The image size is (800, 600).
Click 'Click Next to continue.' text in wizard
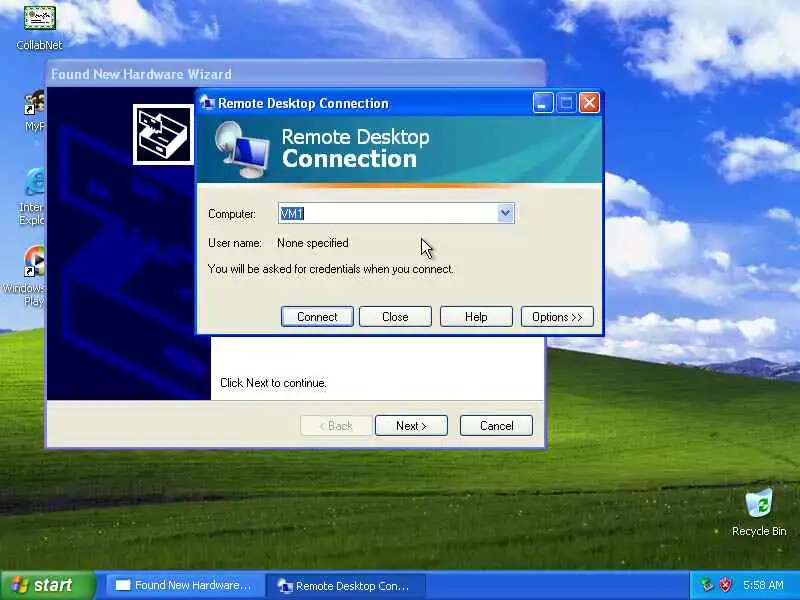tap(273, 383)
